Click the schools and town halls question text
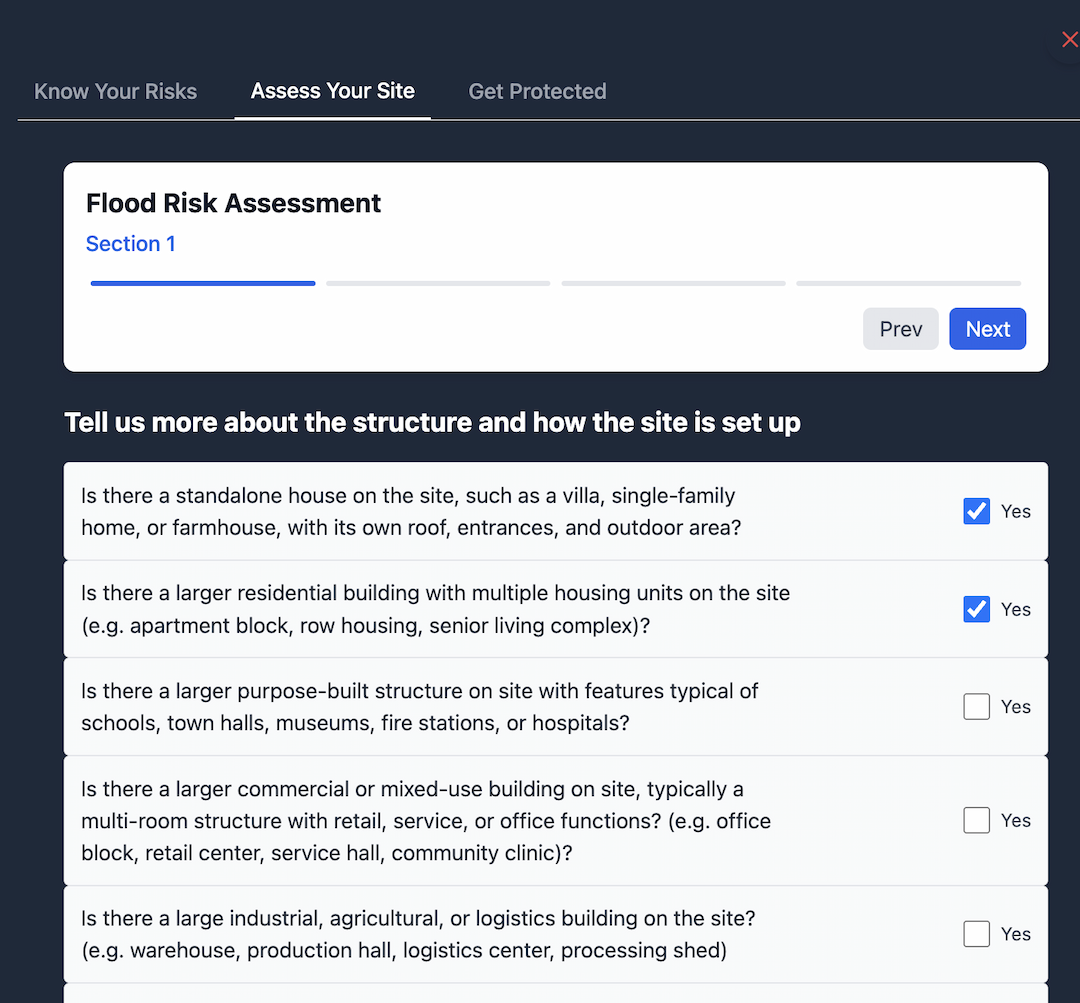This screenshot has height=1003, width=1080. click(x=419, y=707)
